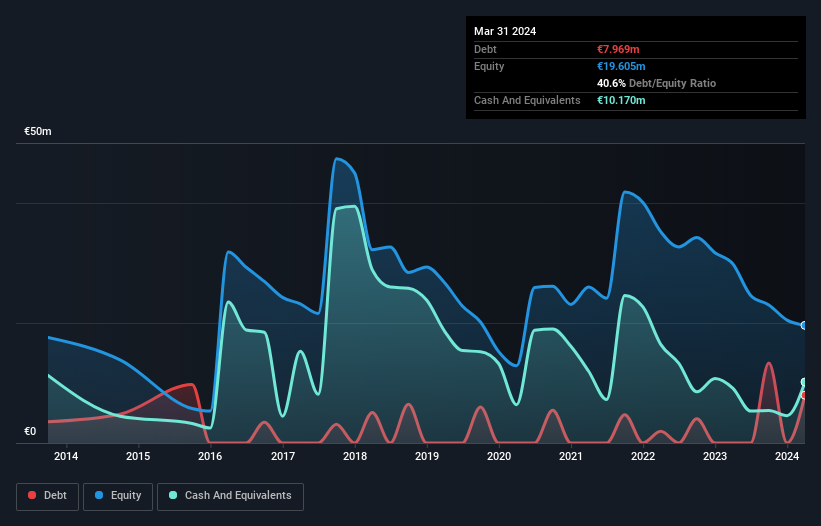Click the 2018 x-axis label
Screen dimensions: 821x526
(355, 456)
